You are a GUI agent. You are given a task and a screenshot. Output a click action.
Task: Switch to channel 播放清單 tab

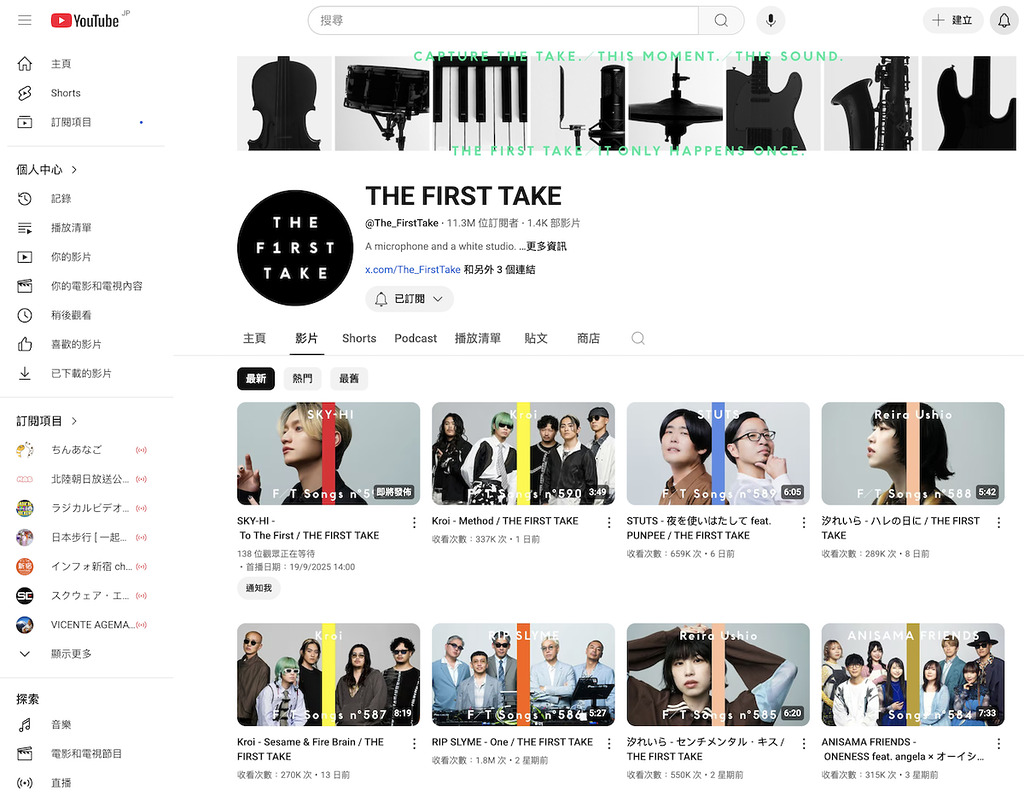[478, 338]
